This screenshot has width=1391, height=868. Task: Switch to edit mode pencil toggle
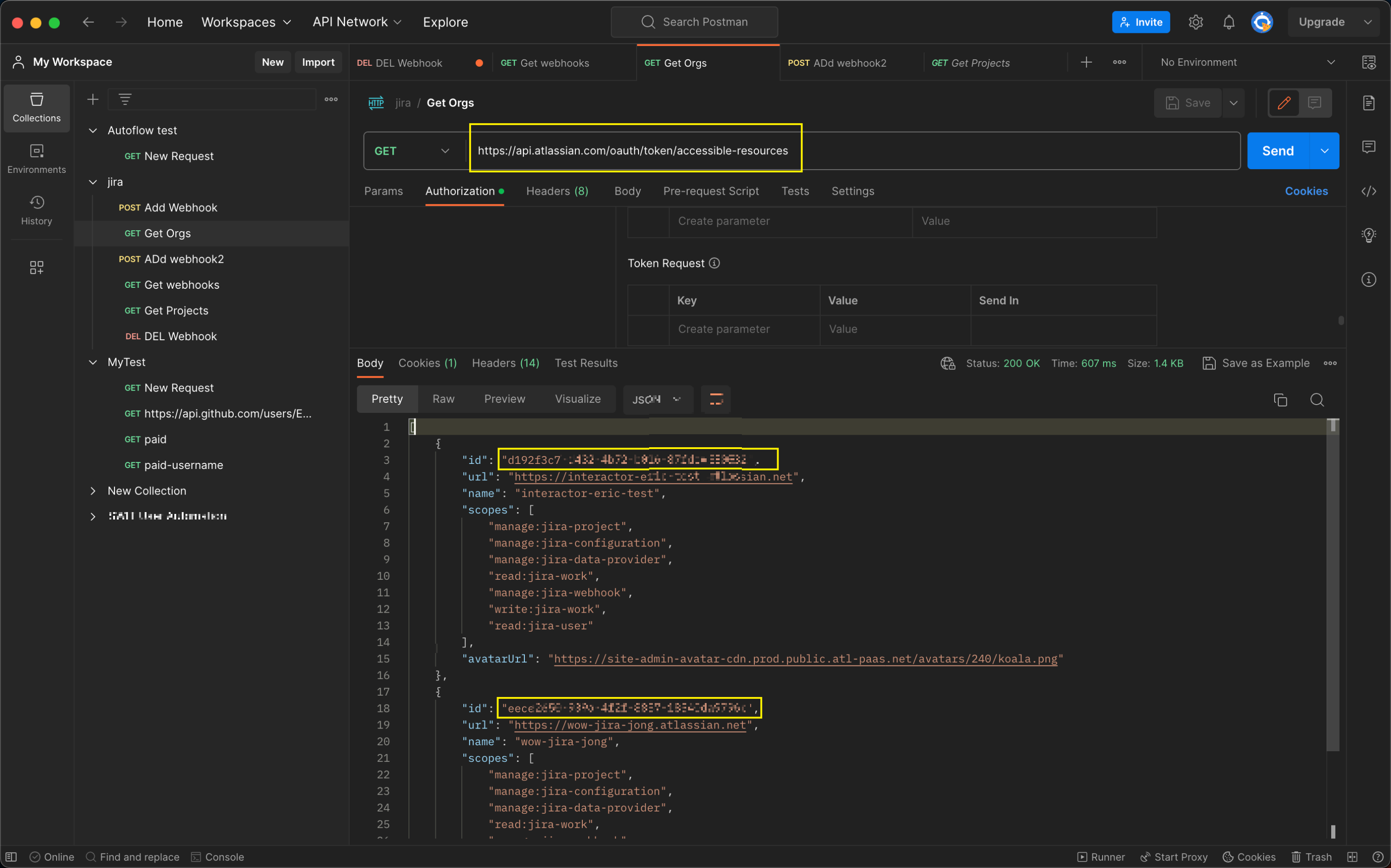[1283, 103]
